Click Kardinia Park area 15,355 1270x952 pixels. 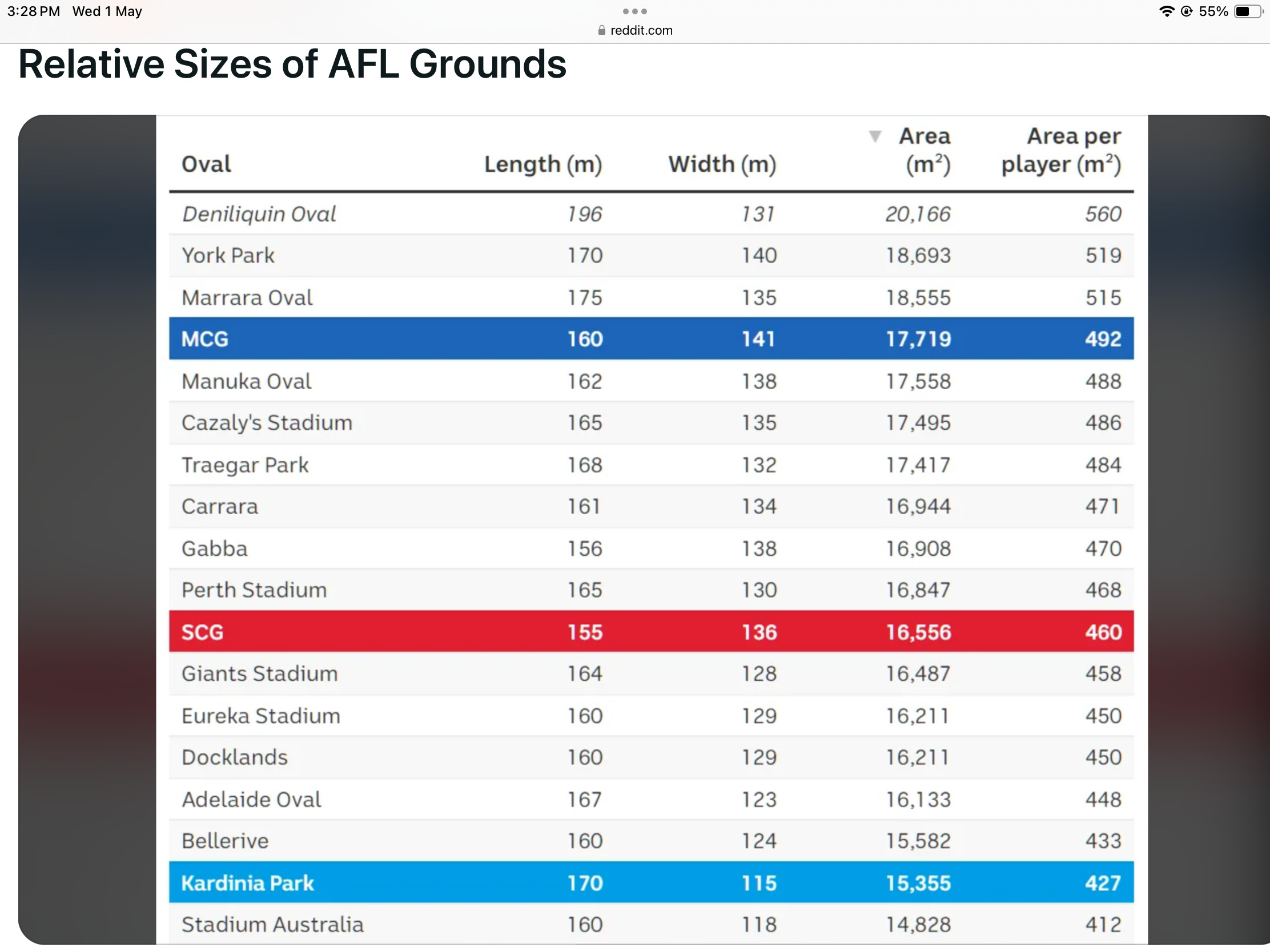coord(918,884)
